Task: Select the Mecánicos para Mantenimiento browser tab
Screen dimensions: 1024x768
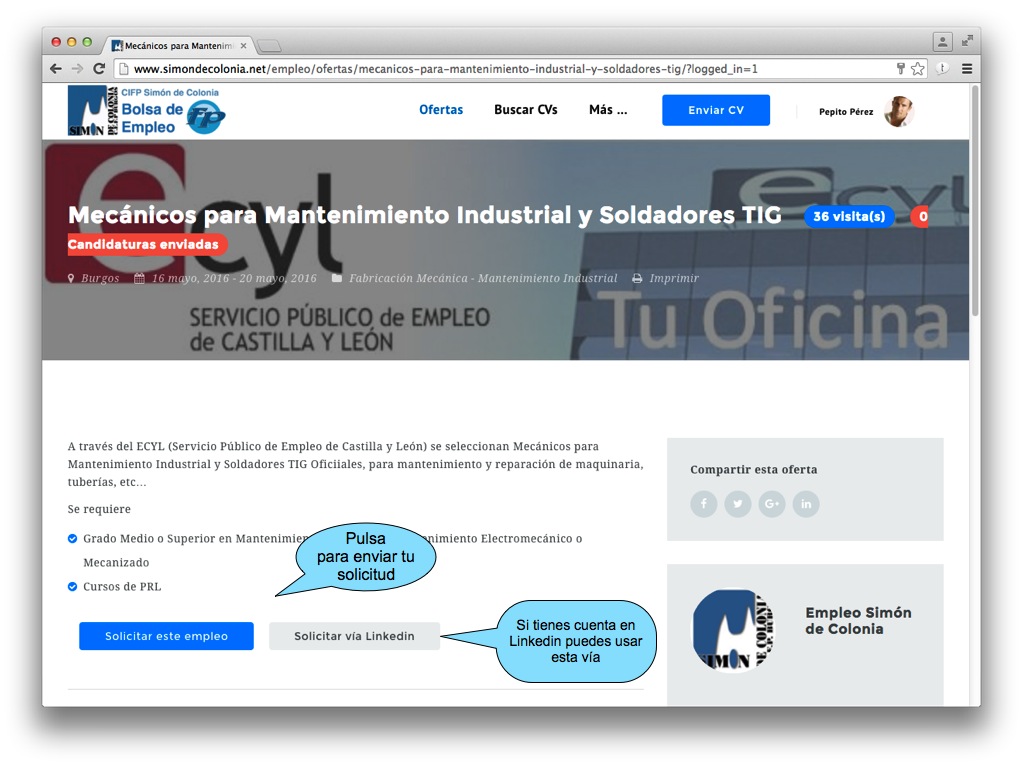Action: click(x=178, y=46)
